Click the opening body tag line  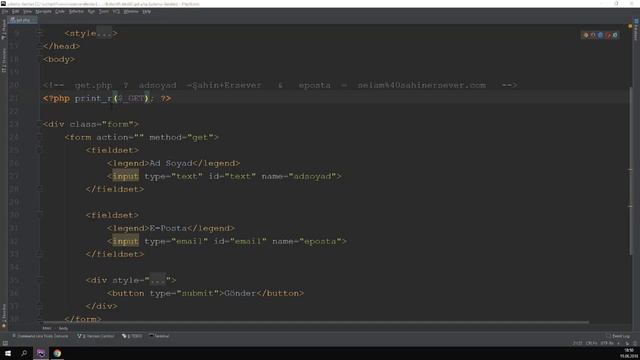[x=59, y=59]
